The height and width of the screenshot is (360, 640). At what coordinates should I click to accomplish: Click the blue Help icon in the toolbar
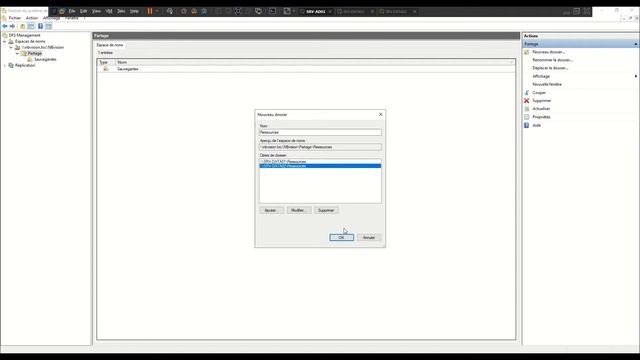point(40,26)
